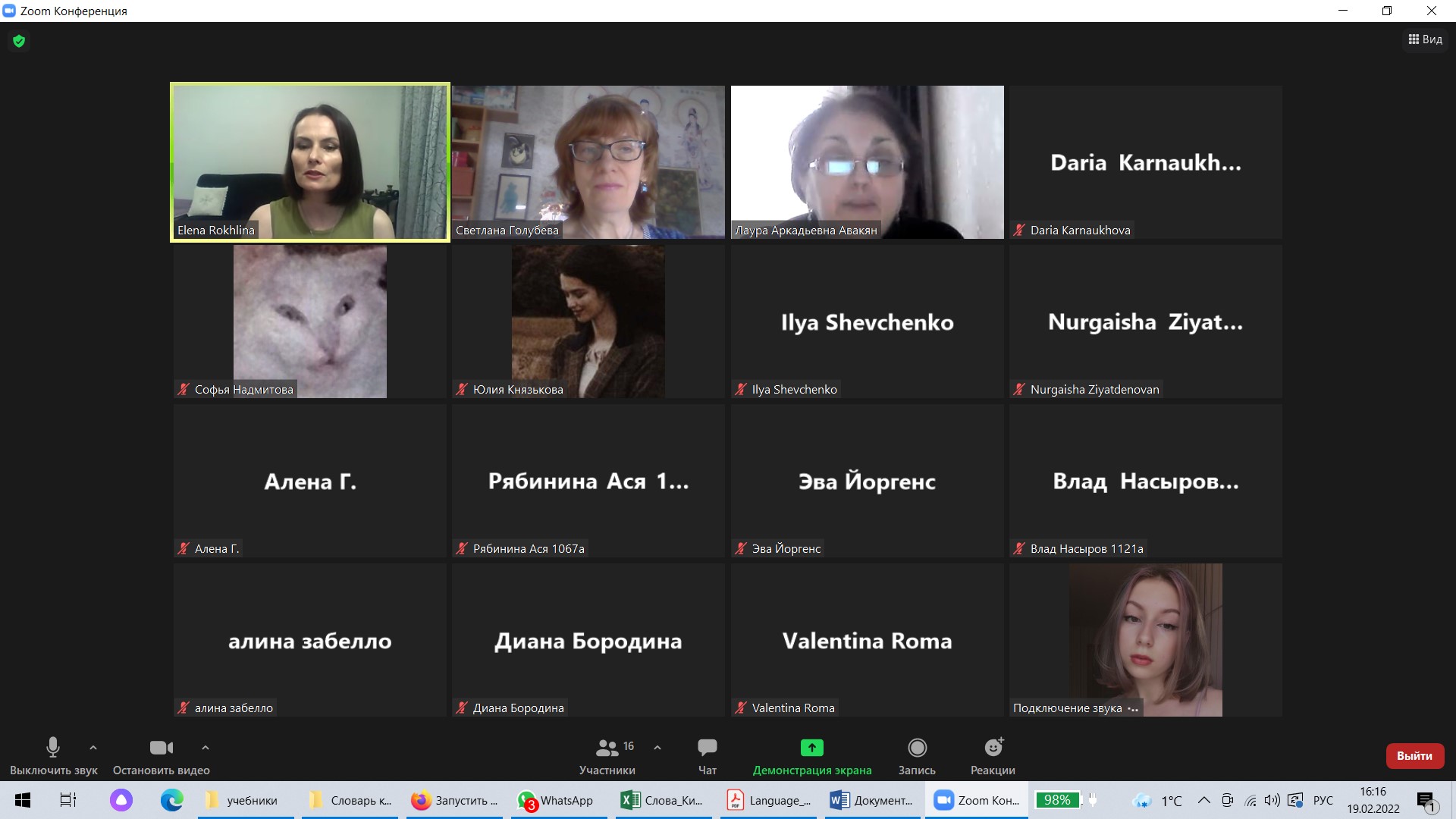The height and width of the screenshot is (819, 1456).
Task: Expand audio options arrow next to microphone
Action: point(93,748)
